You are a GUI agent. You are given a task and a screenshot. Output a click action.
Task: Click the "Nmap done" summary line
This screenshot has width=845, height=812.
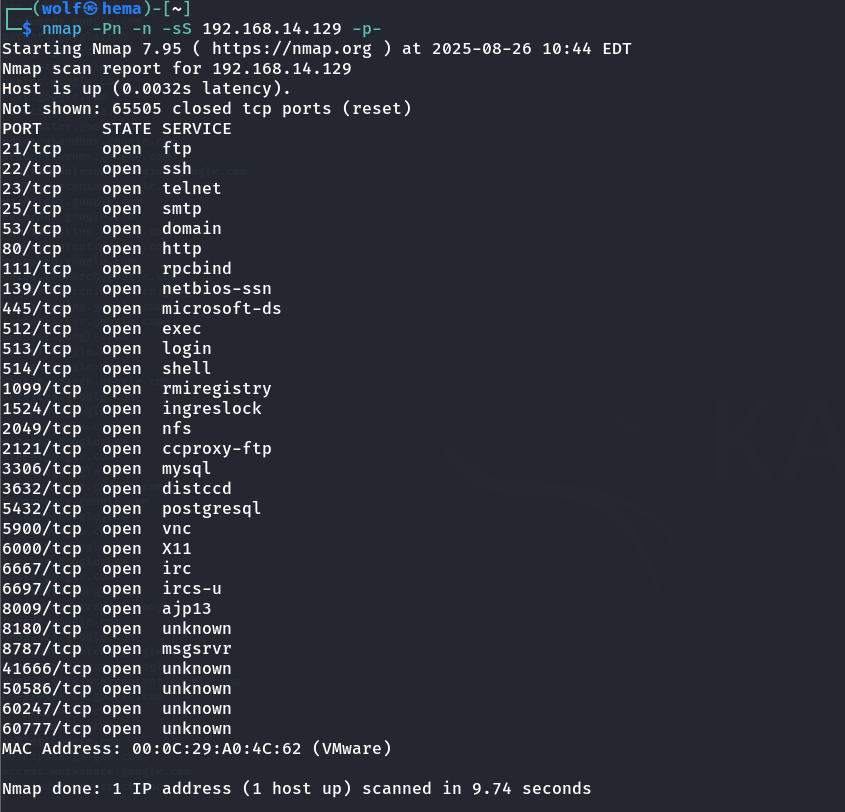point(296,788)
